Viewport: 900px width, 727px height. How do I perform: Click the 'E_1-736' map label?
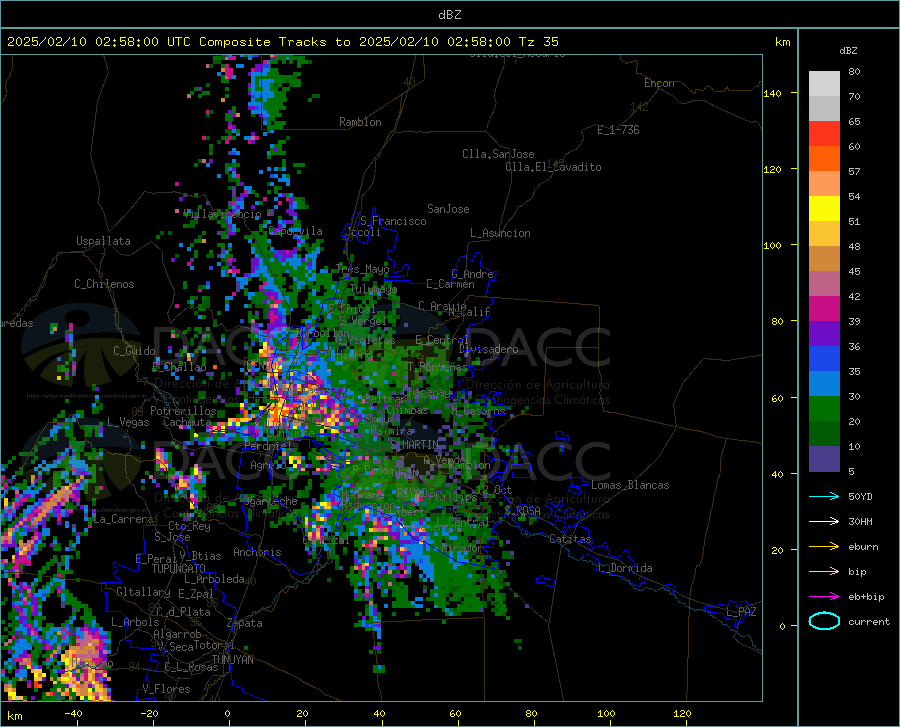(x=618, y=130)
